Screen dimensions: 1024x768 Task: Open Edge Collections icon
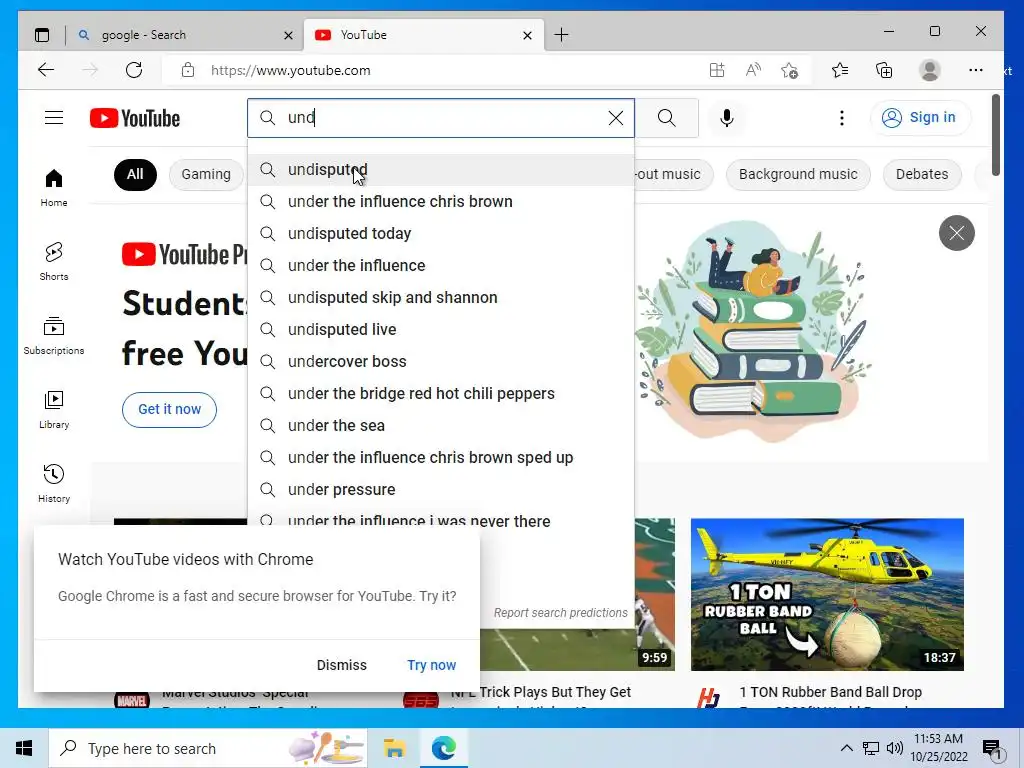884,70
